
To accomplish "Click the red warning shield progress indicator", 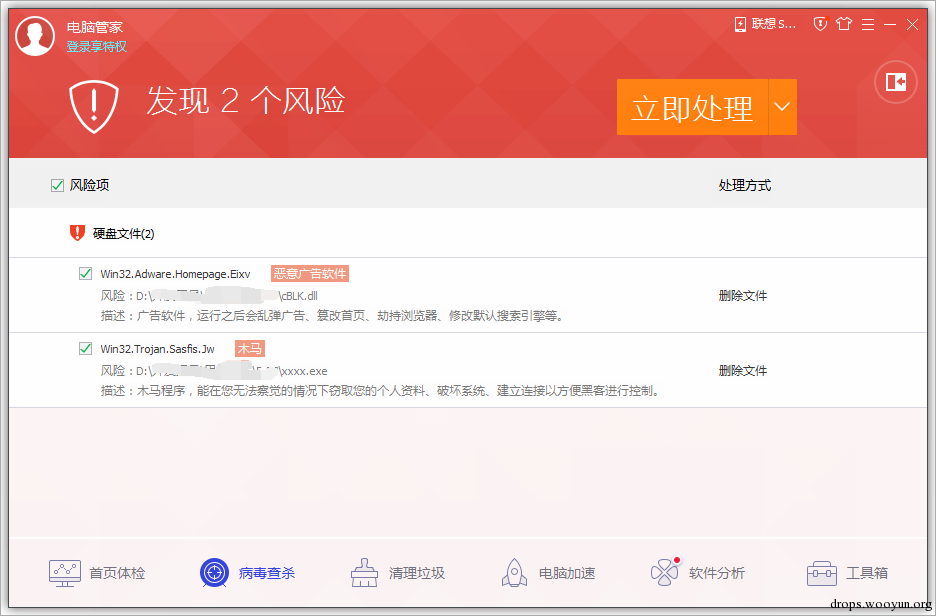I will tap(94, 105).
